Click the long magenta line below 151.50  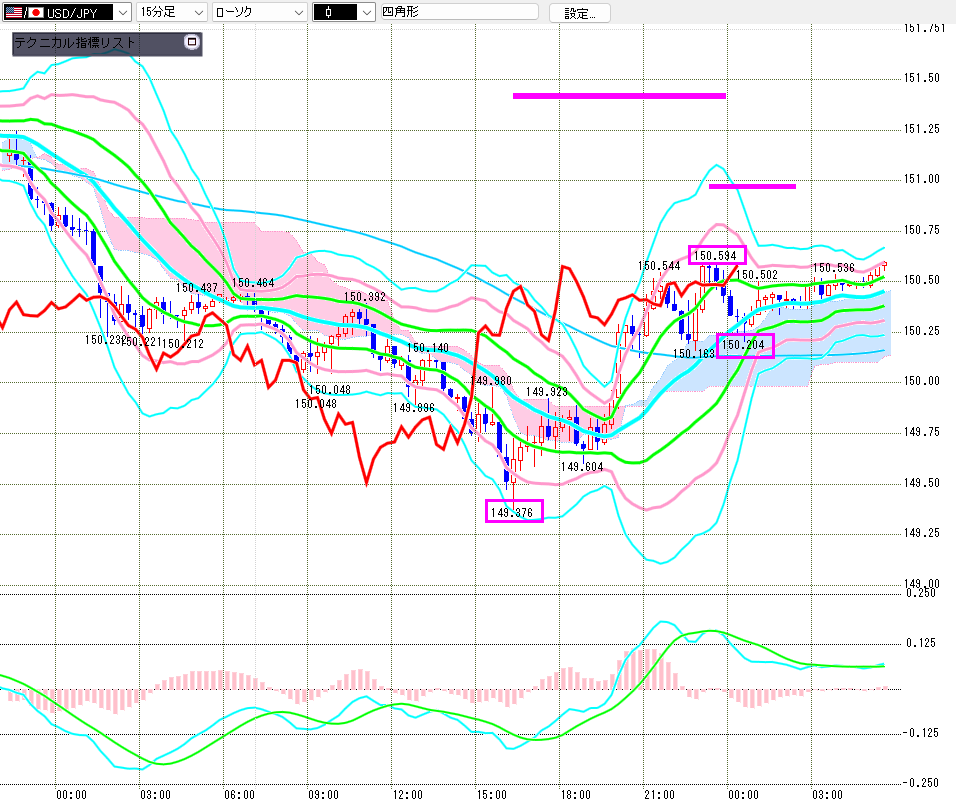click(618, 96)
